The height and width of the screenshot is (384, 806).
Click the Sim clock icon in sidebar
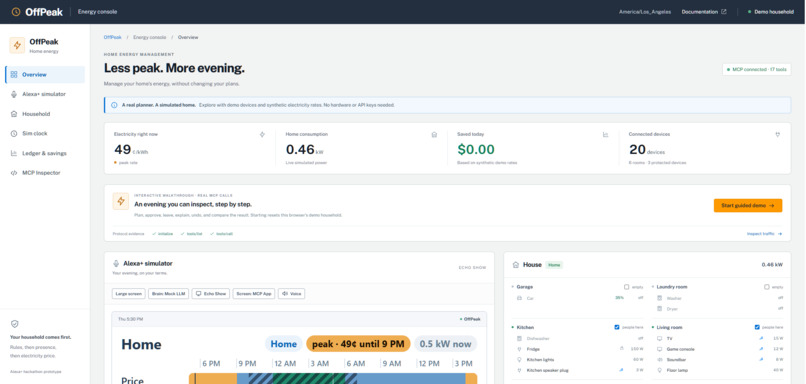coord(14,134)
